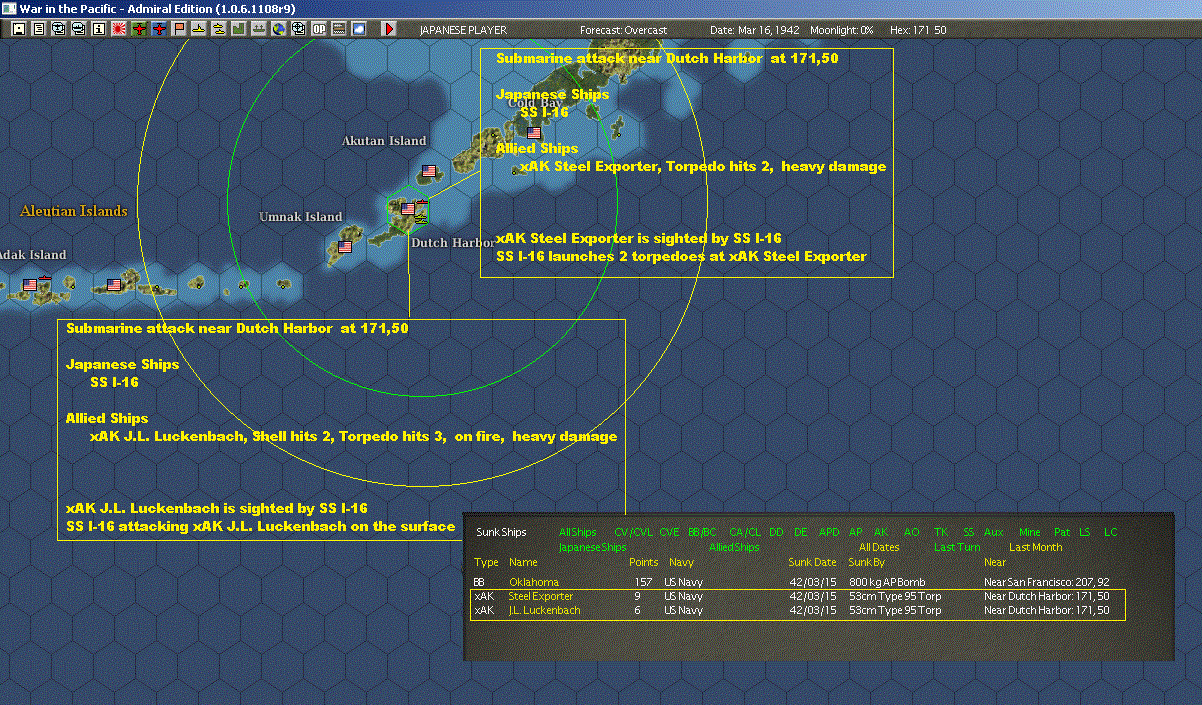This screenshot has height=705, width=1202.
Task: Select the US flag base on Adak Island
Action: point(30,285)
